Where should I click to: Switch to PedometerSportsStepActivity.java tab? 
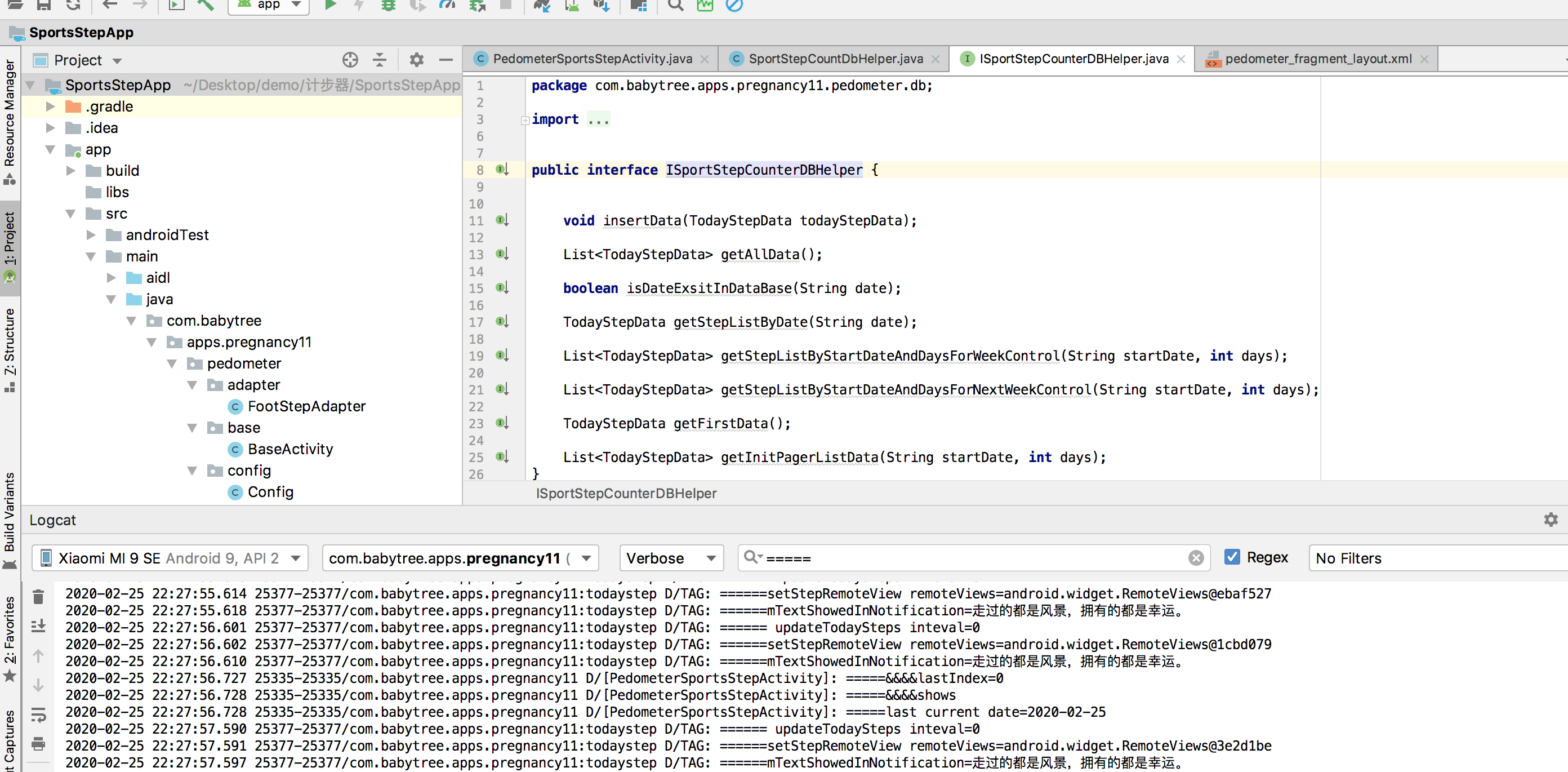coord(591,59)
